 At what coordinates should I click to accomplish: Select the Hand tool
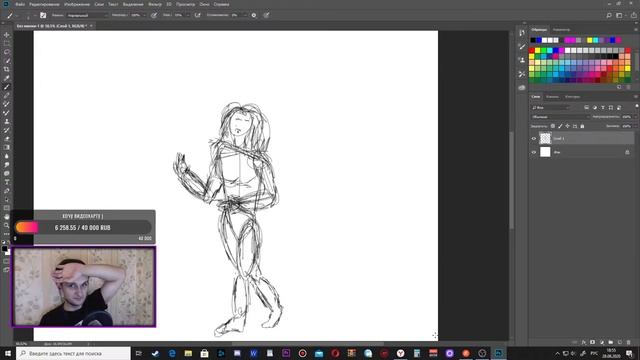[x=7, y=217]
